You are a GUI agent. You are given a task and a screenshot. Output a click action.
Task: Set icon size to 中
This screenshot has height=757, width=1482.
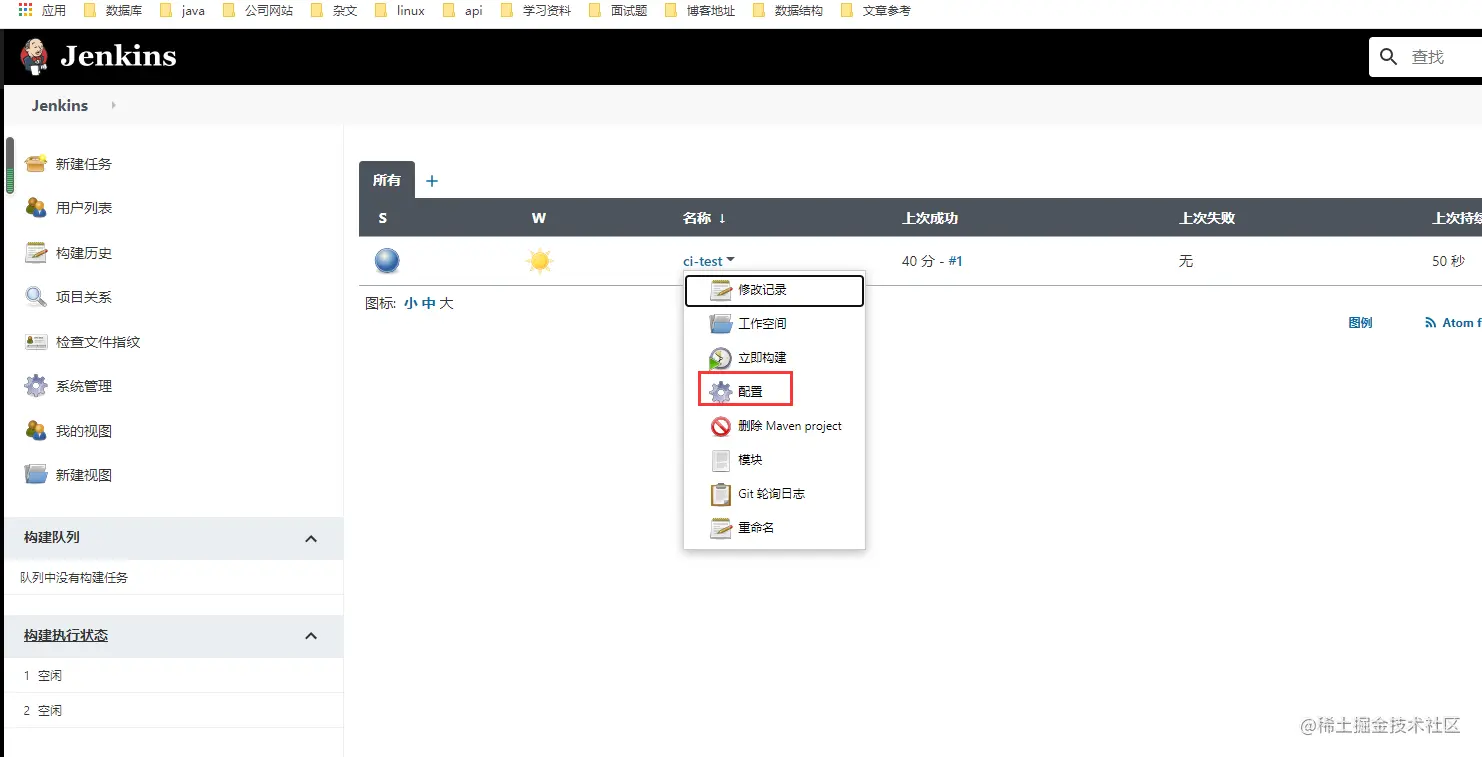click(x=429, y=303)
